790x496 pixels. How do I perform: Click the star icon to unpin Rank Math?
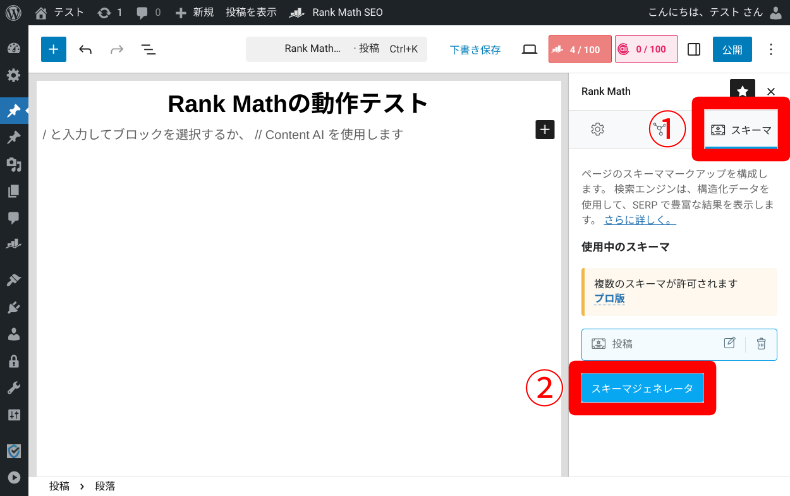pos(741,91)
